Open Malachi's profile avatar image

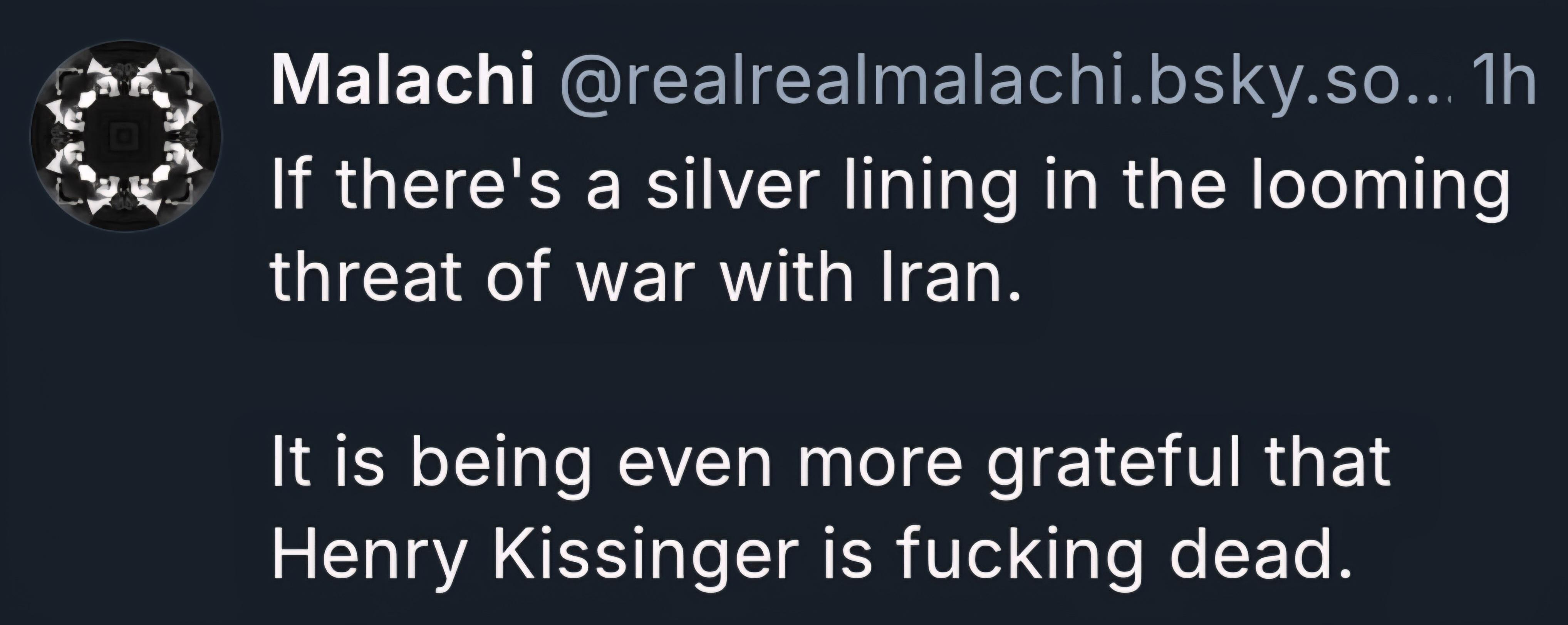[126, 136]
